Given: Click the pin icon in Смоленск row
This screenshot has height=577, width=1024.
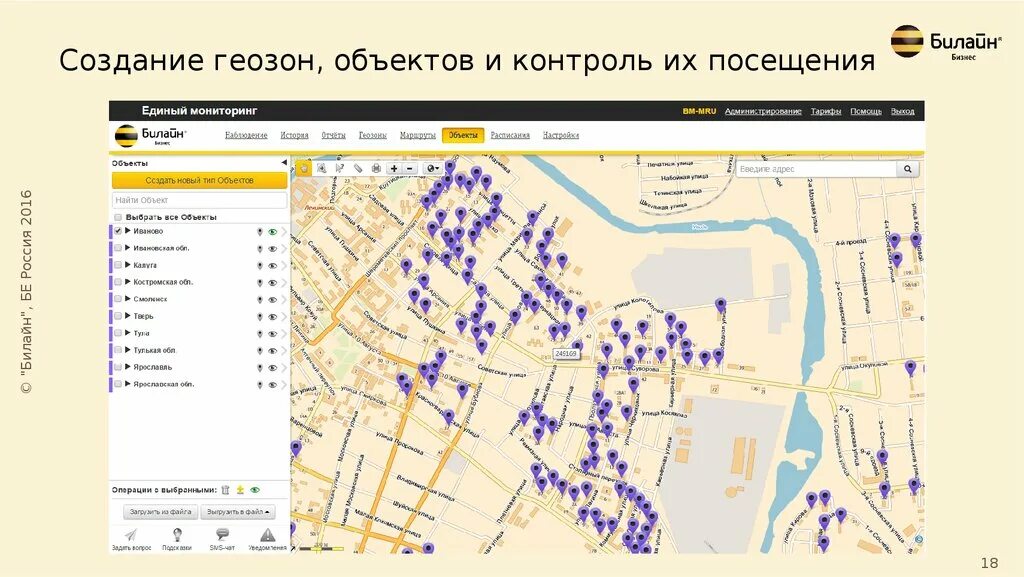Looking at the screenshot, I should (x=260, y=300).
